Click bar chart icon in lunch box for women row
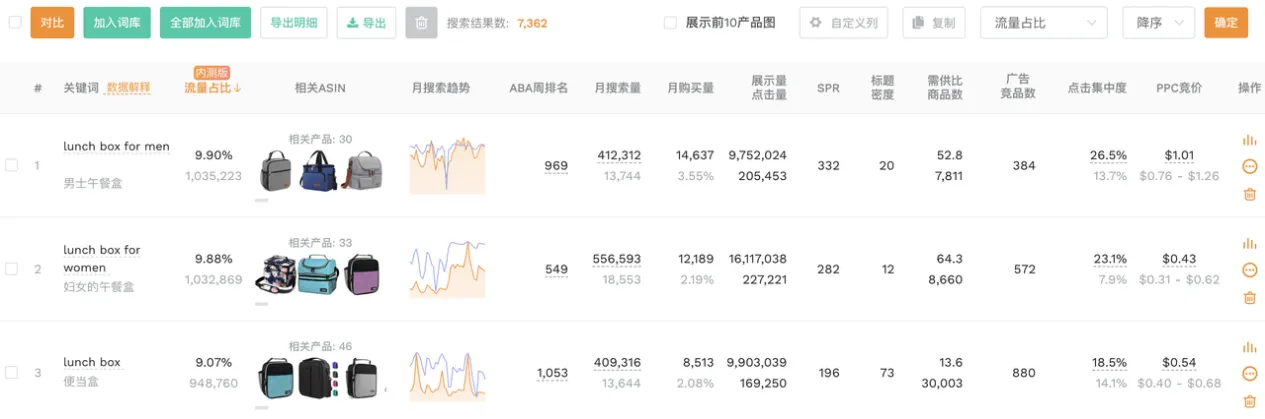Viewport: 1265px width, 419px height. point(1249,243)
